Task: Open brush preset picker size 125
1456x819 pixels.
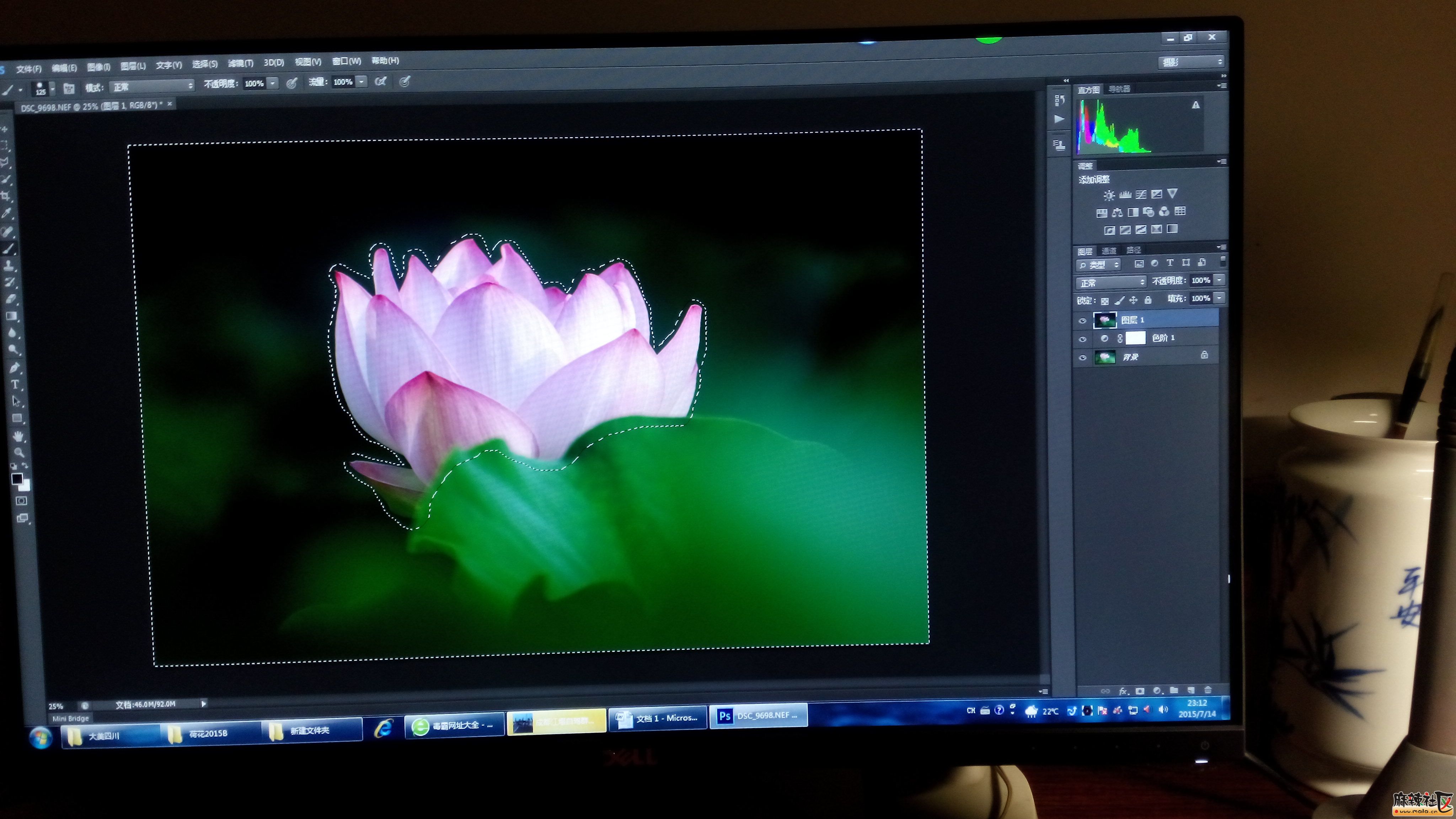Action: (x=43, y=89)
